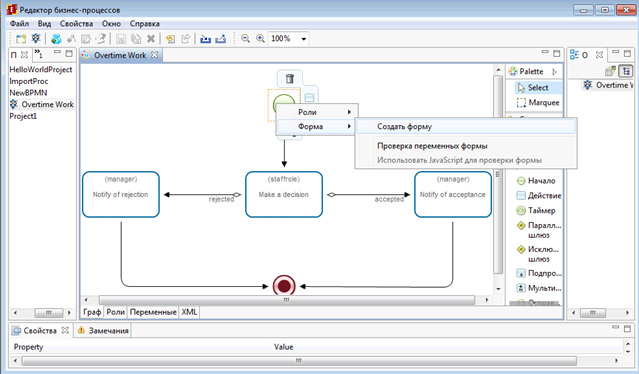The width and height of the screenshot is (639, 374).
Task: Click the properties panel horizontal scrollbar
Action: pyautogui.click(x=299, y=361)
